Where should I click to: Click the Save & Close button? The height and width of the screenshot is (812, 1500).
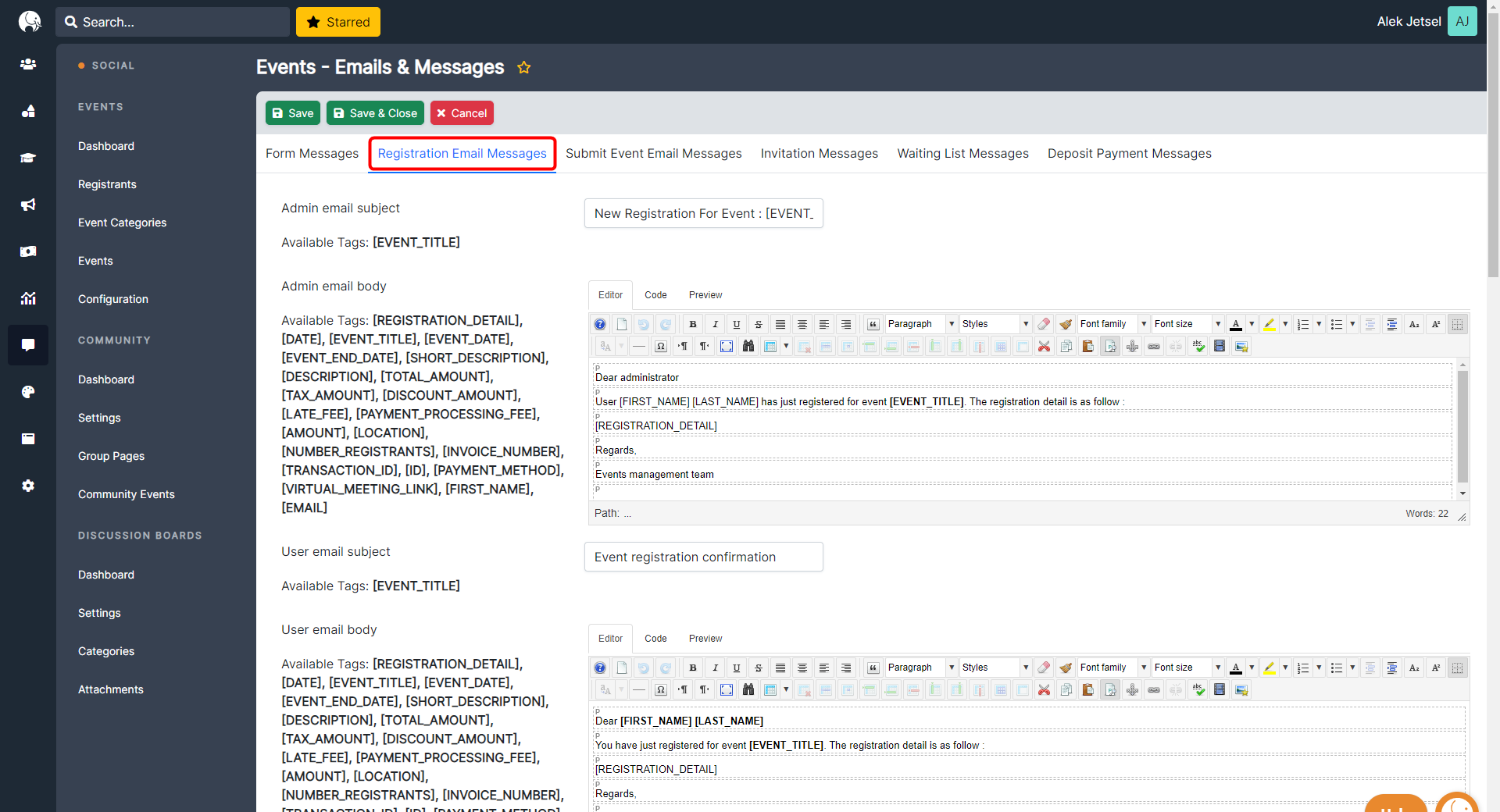[x=375, y=113]
